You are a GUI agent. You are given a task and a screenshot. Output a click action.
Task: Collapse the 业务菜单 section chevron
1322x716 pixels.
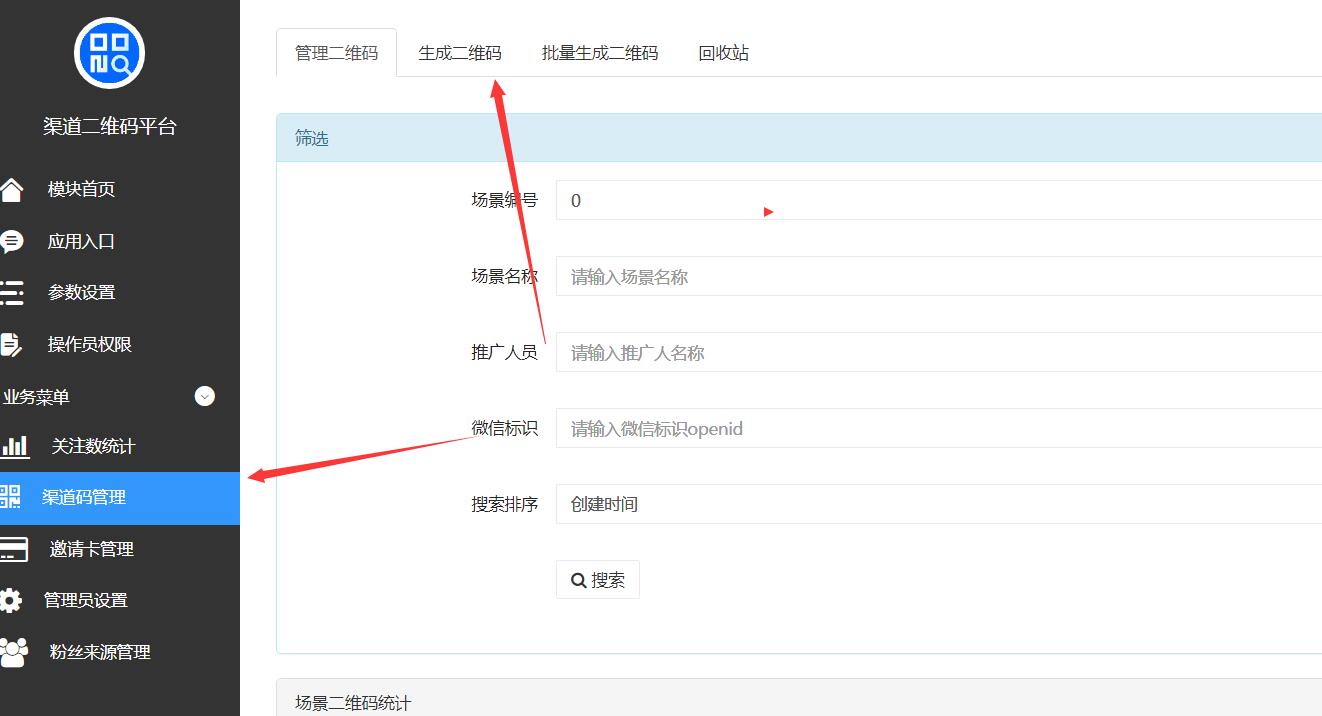click(x=205, y=396)
